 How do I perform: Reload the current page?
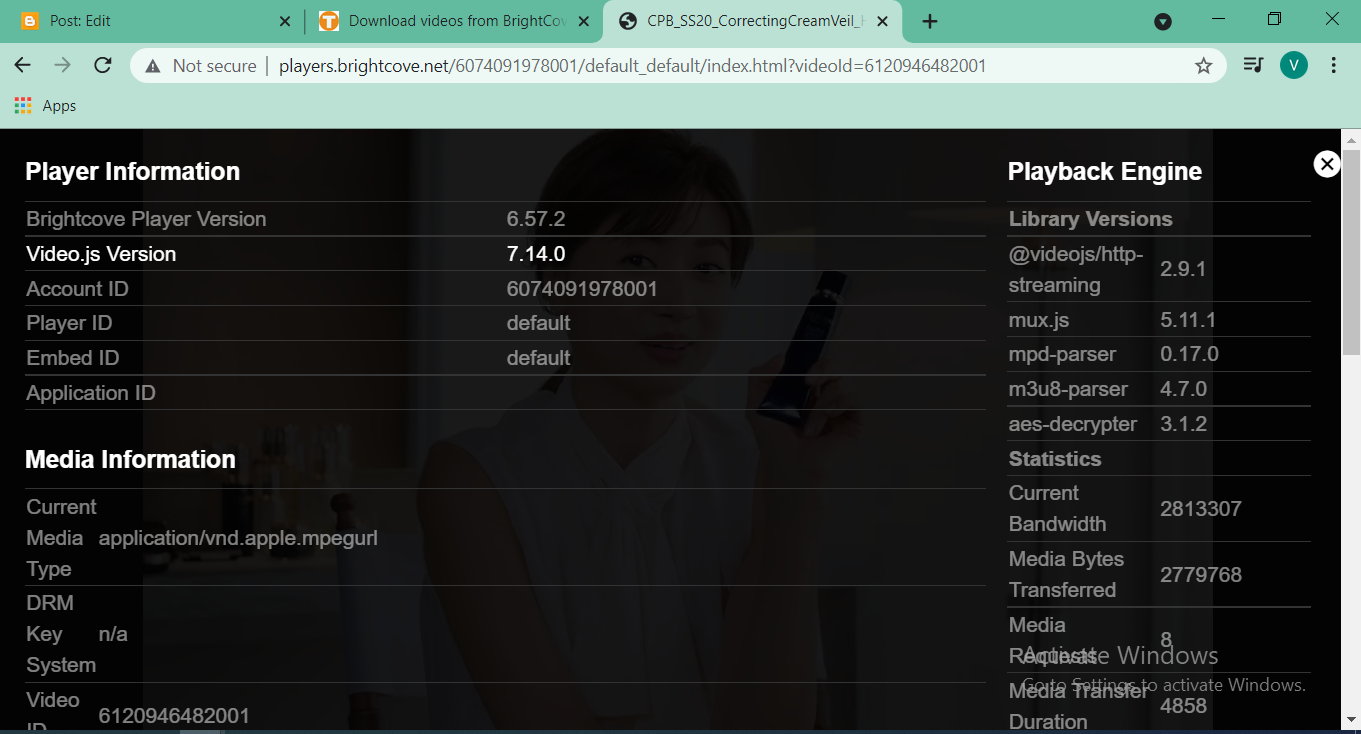[102, 65]
